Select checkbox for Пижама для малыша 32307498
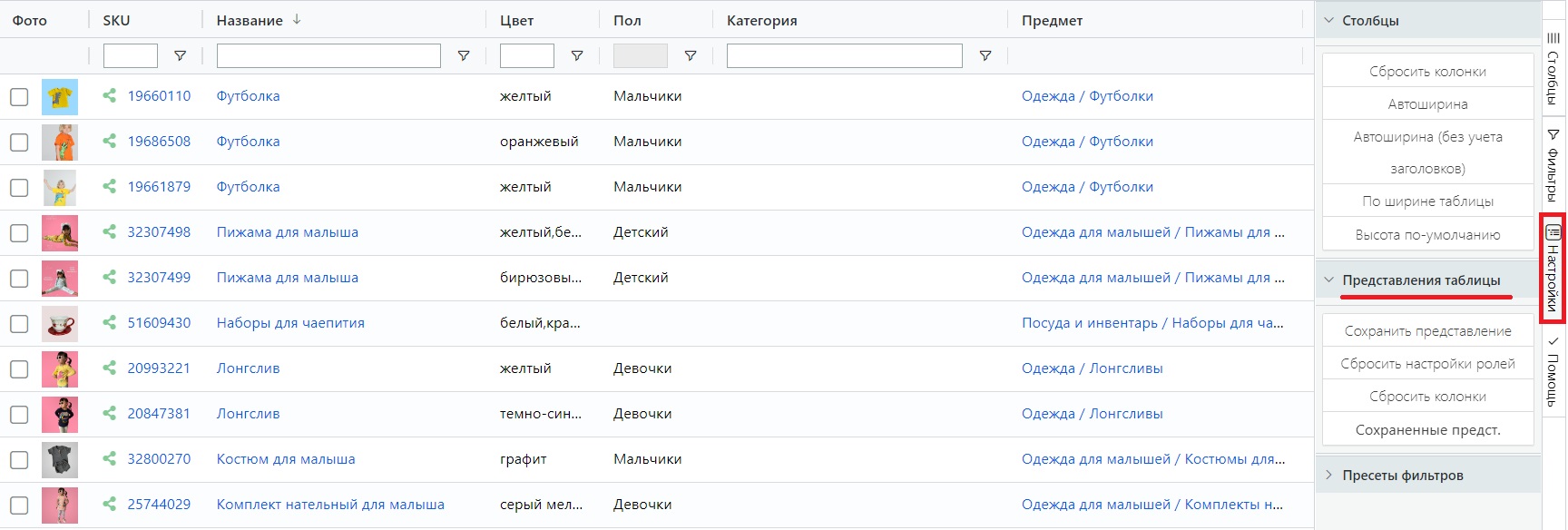The image size is (1568, 530). pos(19,232)
